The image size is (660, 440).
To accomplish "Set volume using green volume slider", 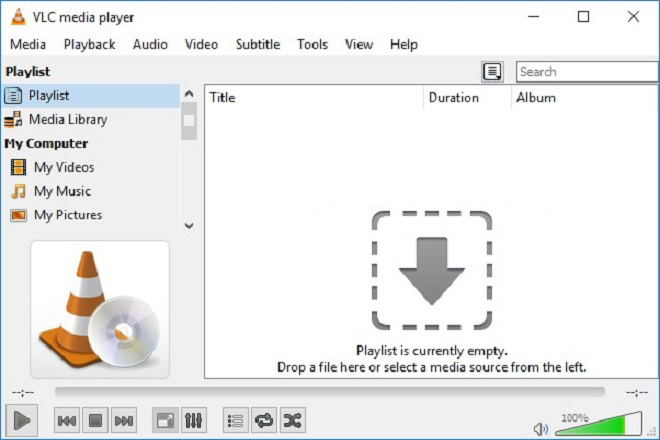I will (x=598, y=424).
